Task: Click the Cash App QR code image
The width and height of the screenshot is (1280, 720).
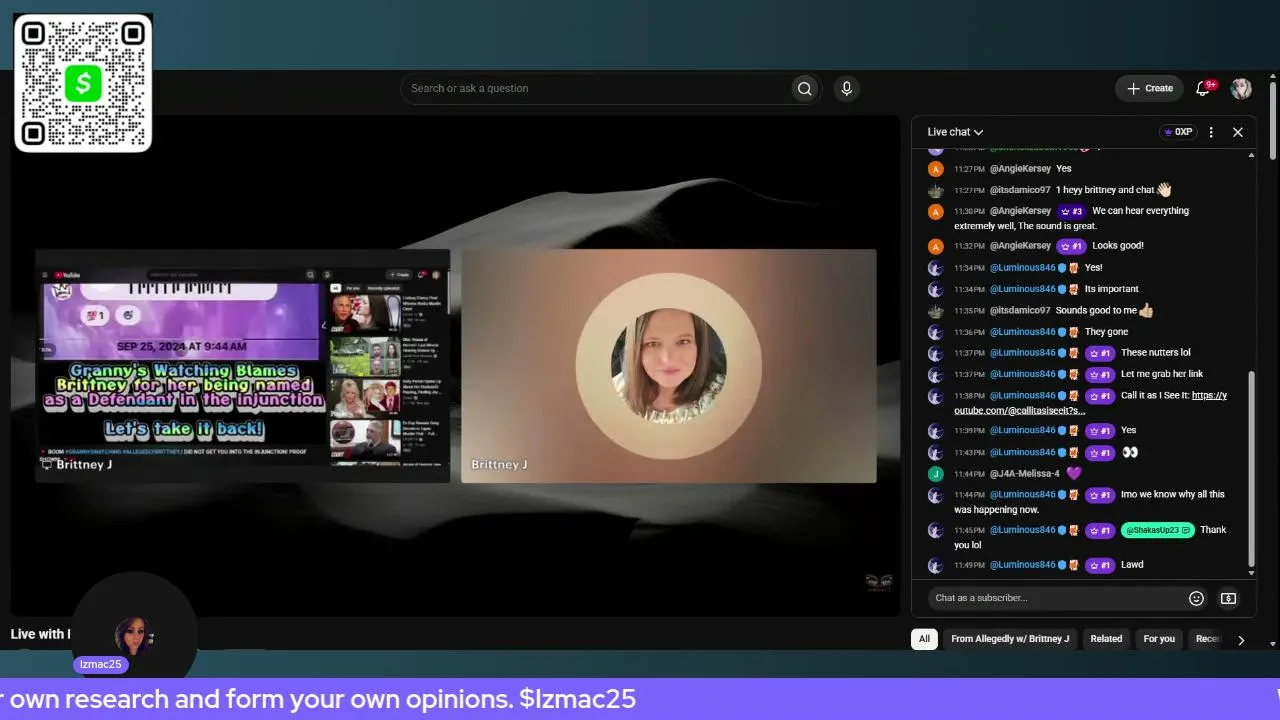Action: (x=83, y=83)
